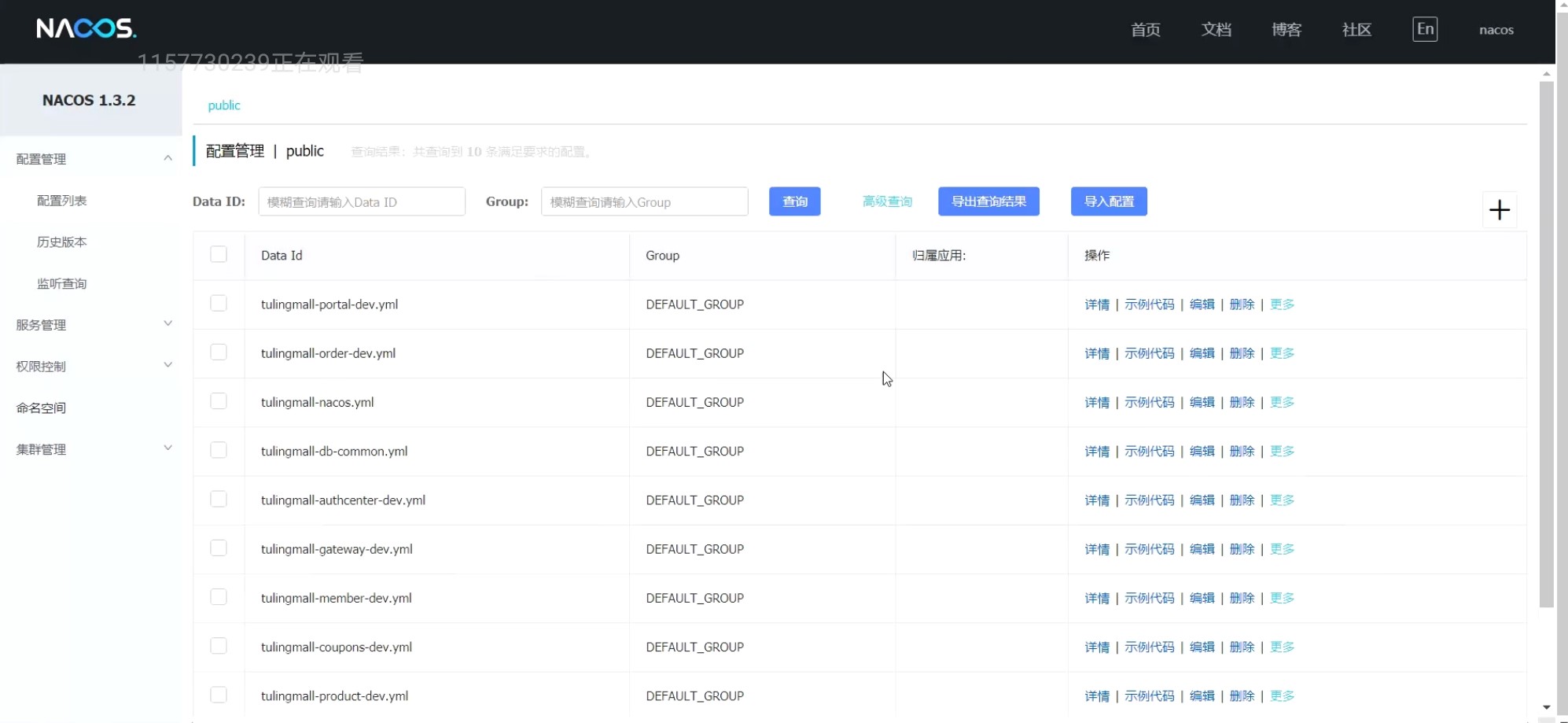Open 更多 dropdown for tulingmall-portal-dev.yml

point(1282,304)
